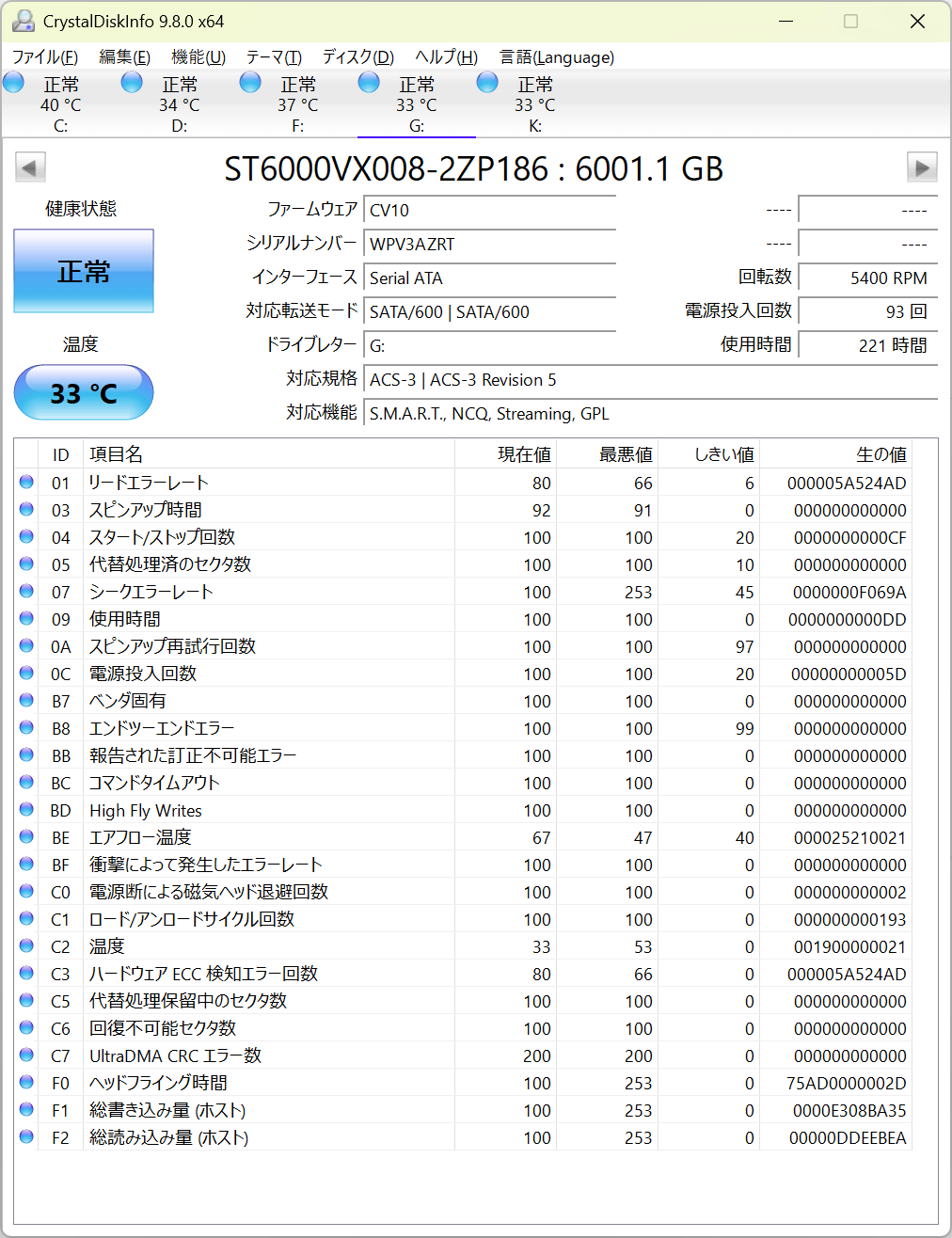The height and width of the screenshot is (1238, 952).
Task: Click the 正常 health status button
Action: 84,271
